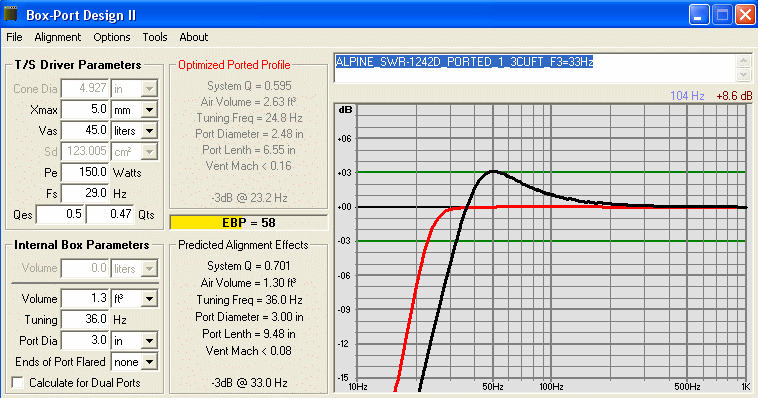758x398 pixels.
Task: Click the Qes value field
Action: (x=60, y=214)
